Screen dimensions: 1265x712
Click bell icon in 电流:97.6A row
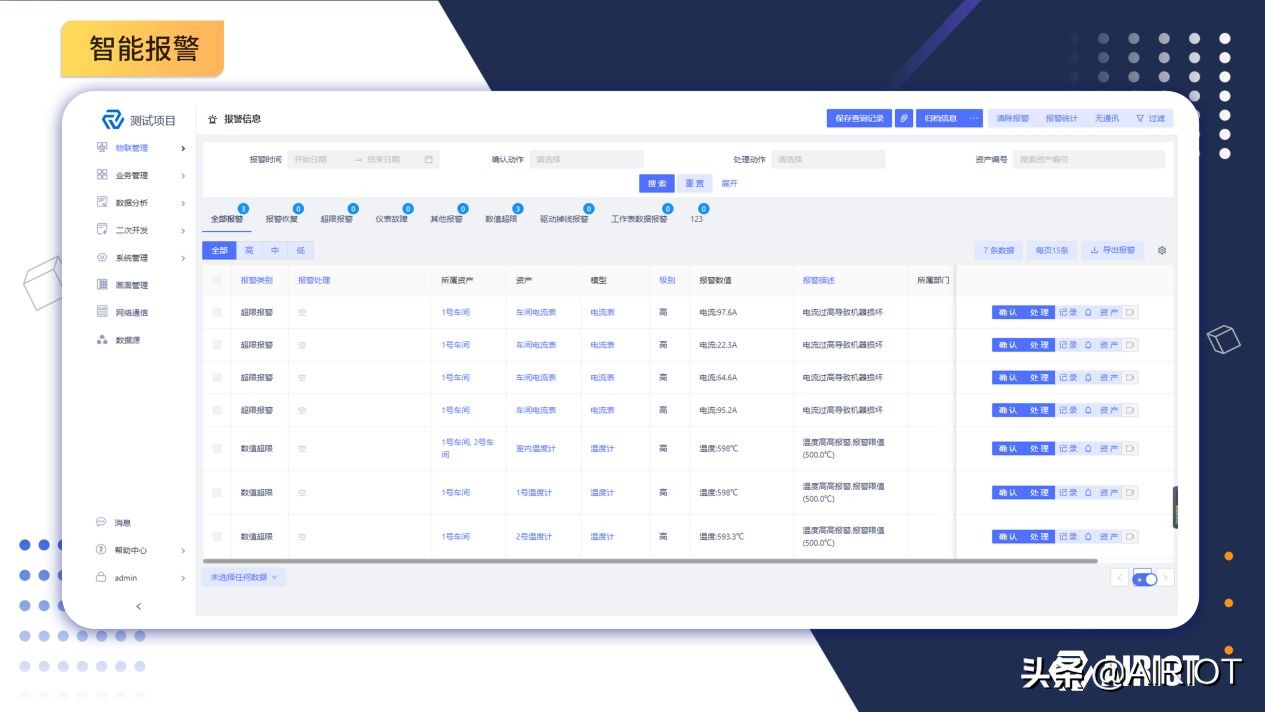pos(1089,313)
